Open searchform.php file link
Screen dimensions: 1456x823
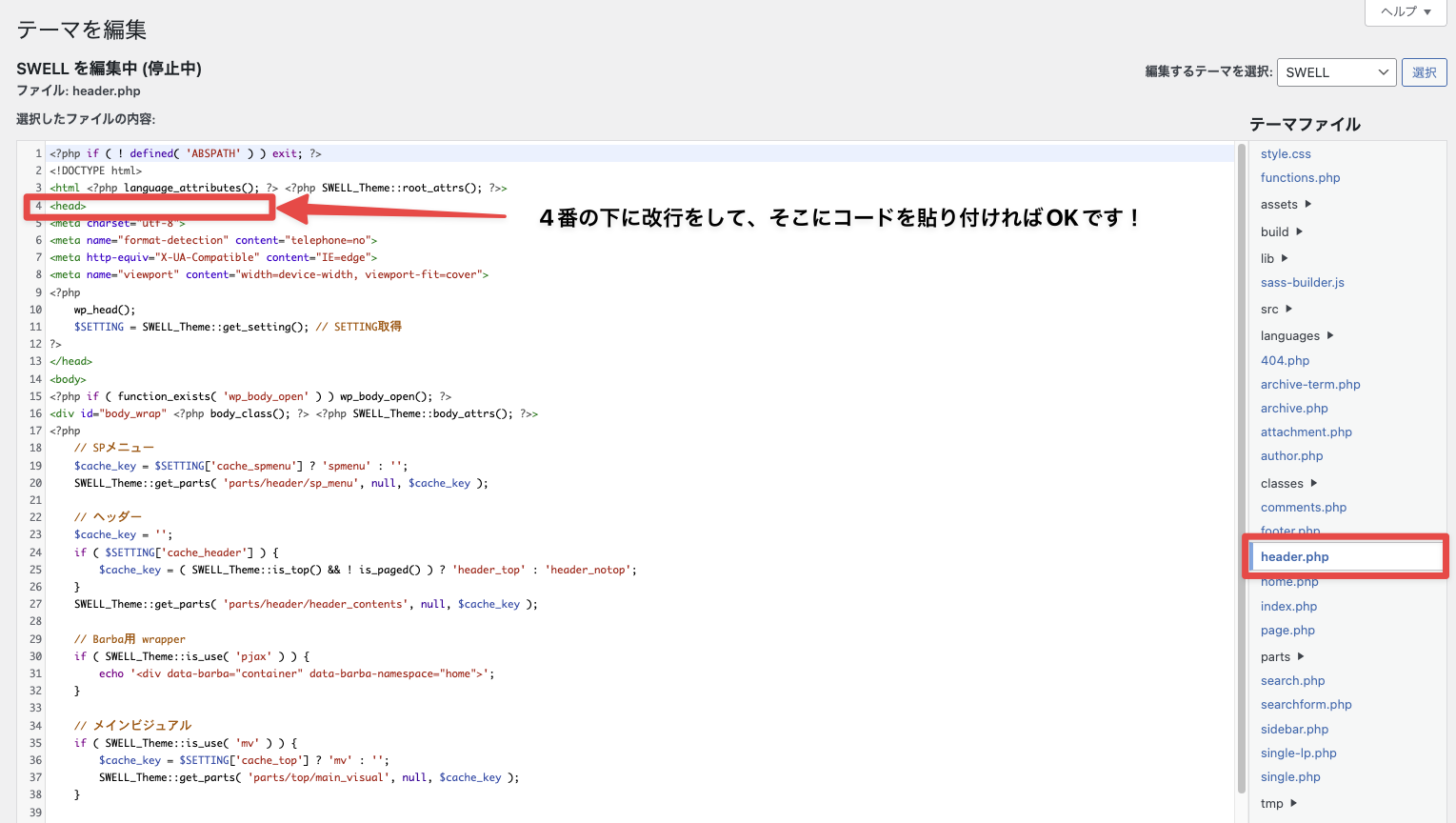coord(1306,705)
